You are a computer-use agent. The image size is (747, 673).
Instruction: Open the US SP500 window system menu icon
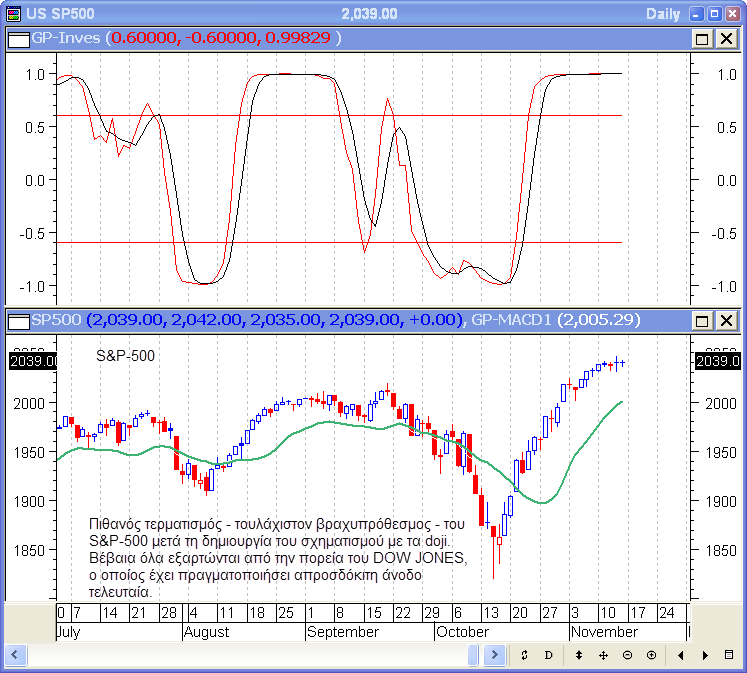13,14
